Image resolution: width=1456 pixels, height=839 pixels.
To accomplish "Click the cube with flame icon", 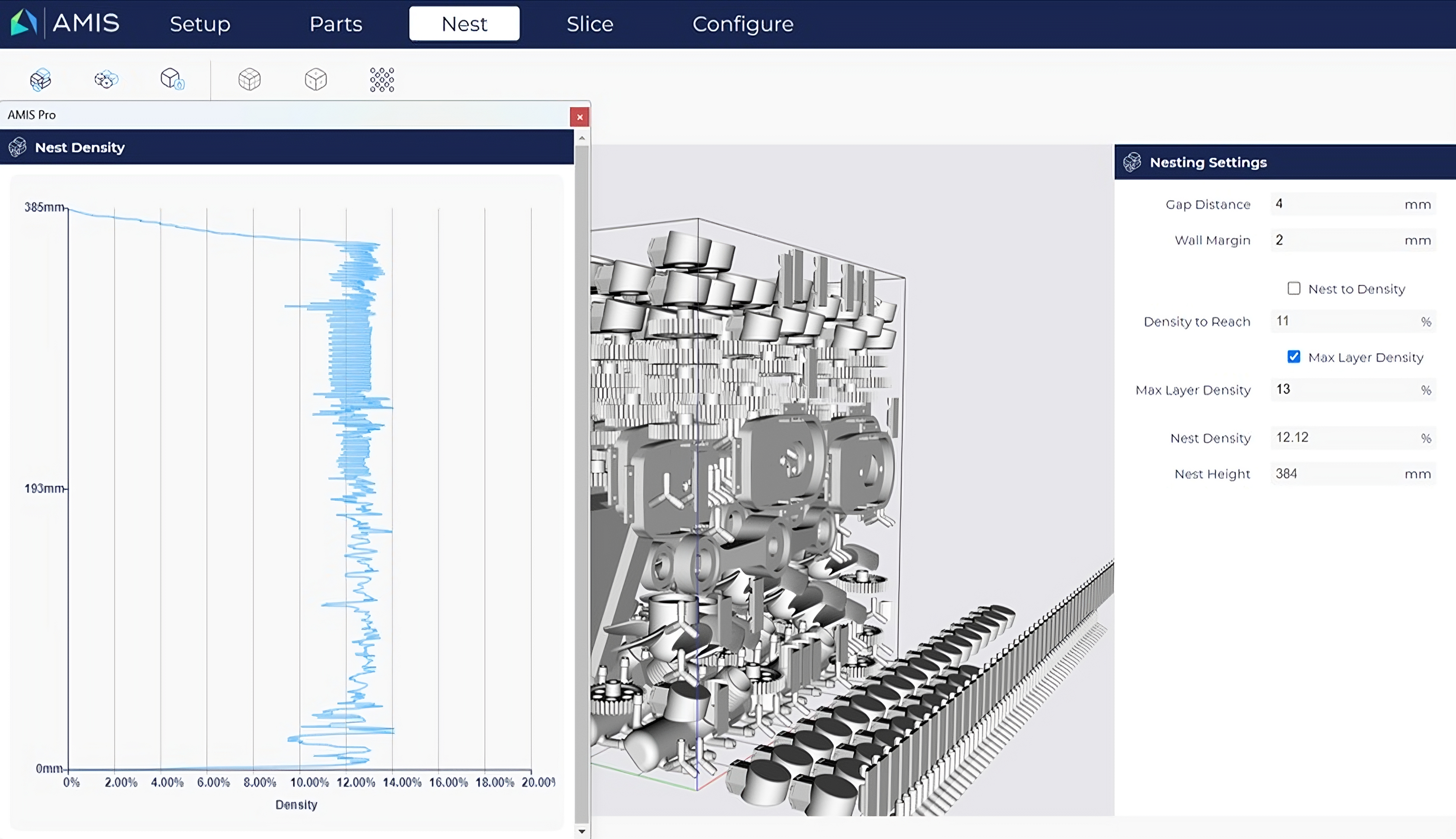I will 172,79.
